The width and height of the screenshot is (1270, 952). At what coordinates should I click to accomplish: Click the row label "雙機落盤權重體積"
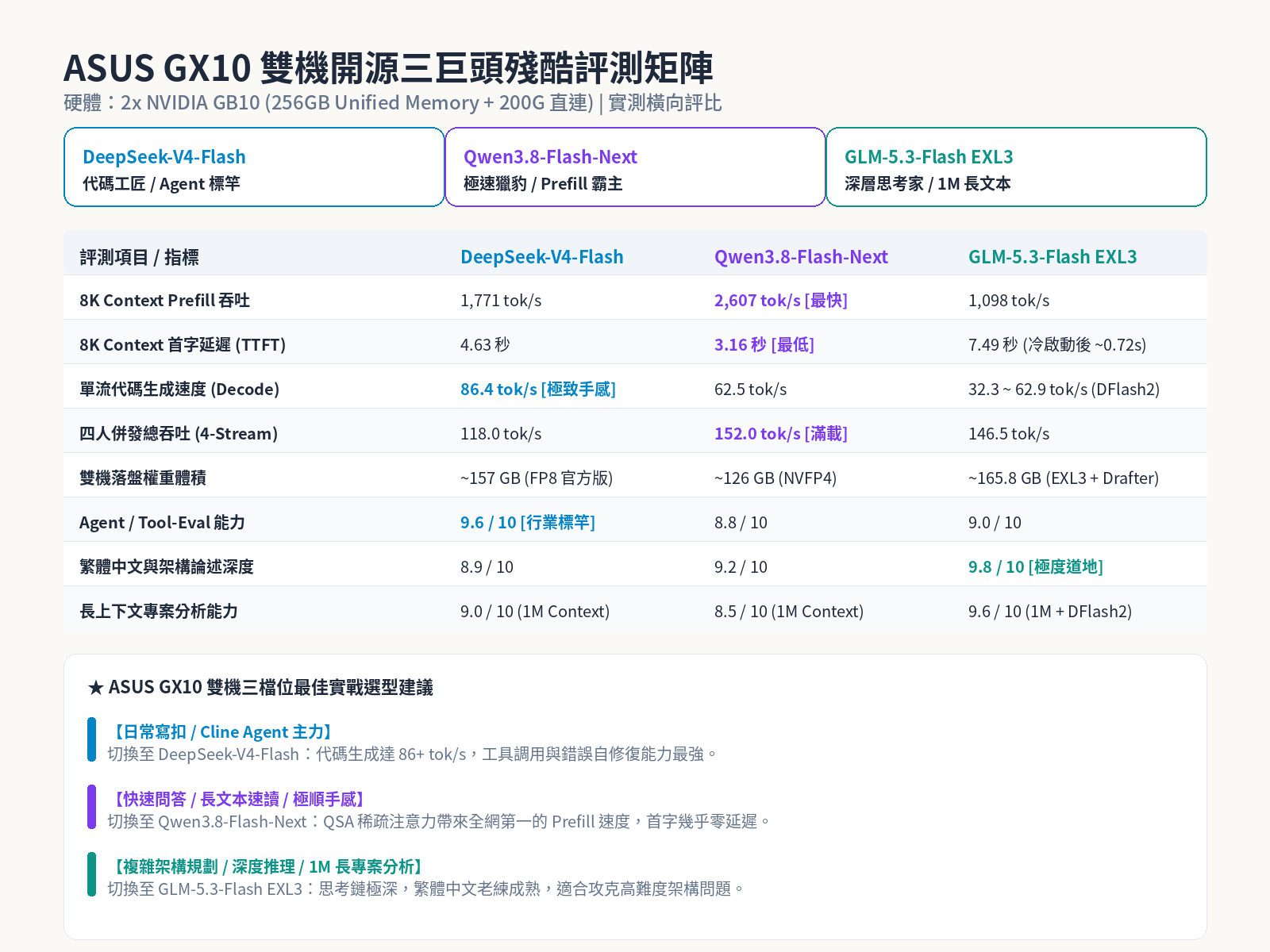tap(143, 478)
